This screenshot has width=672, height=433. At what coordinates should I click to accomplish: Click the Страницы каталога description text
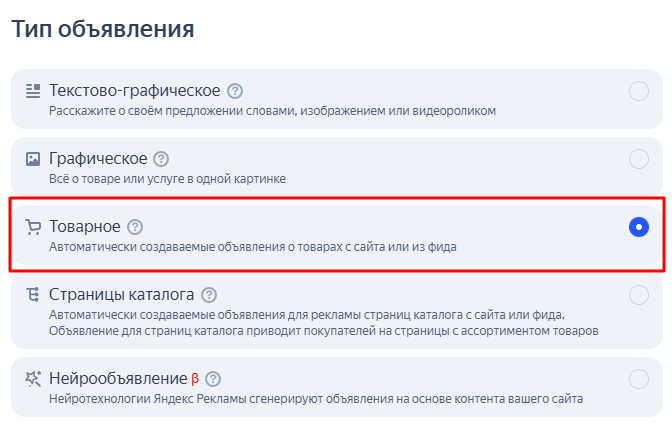click(324, 323)
